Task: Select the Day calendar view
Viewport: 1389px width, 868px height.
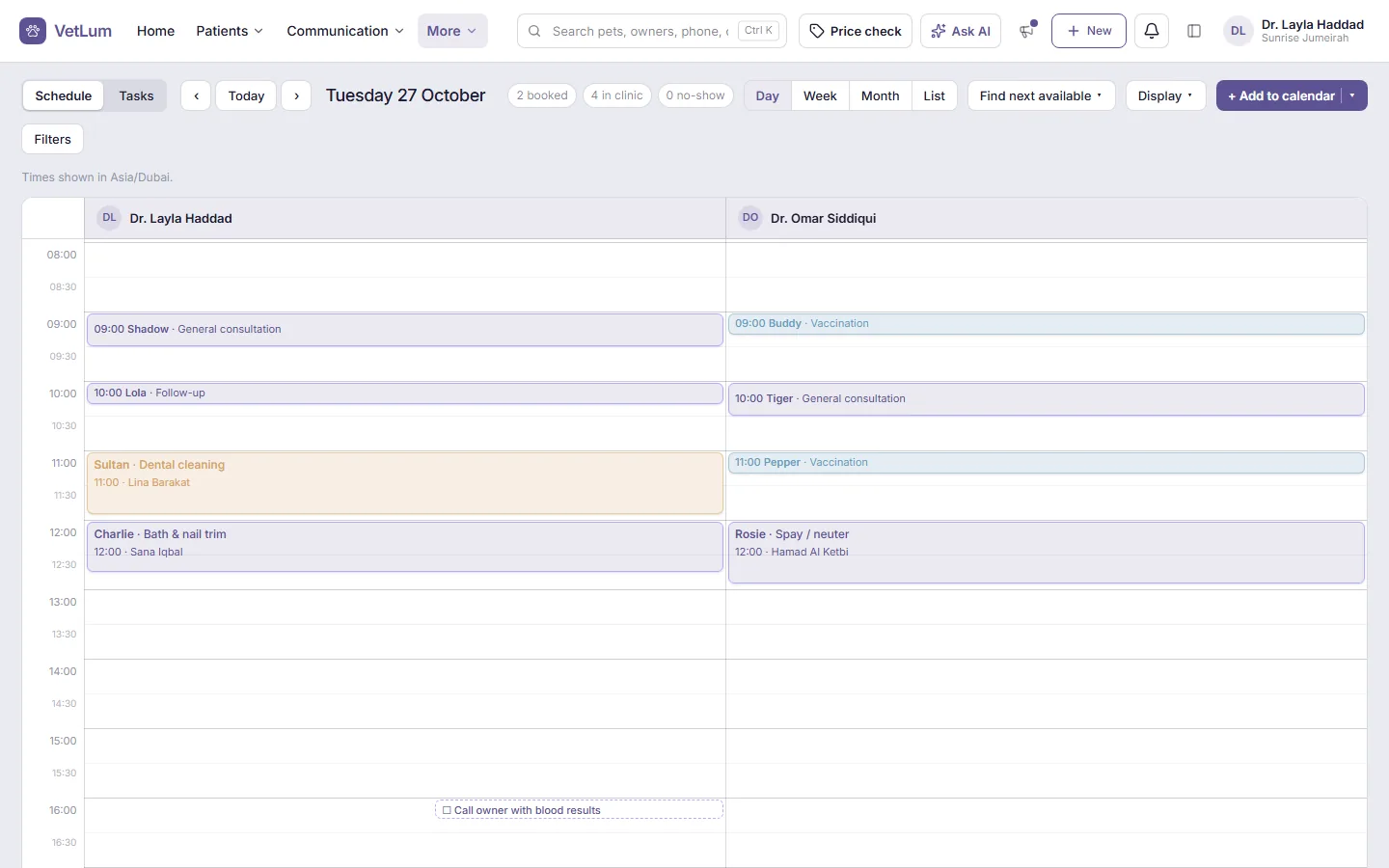Action: click(x=768, y=95)
